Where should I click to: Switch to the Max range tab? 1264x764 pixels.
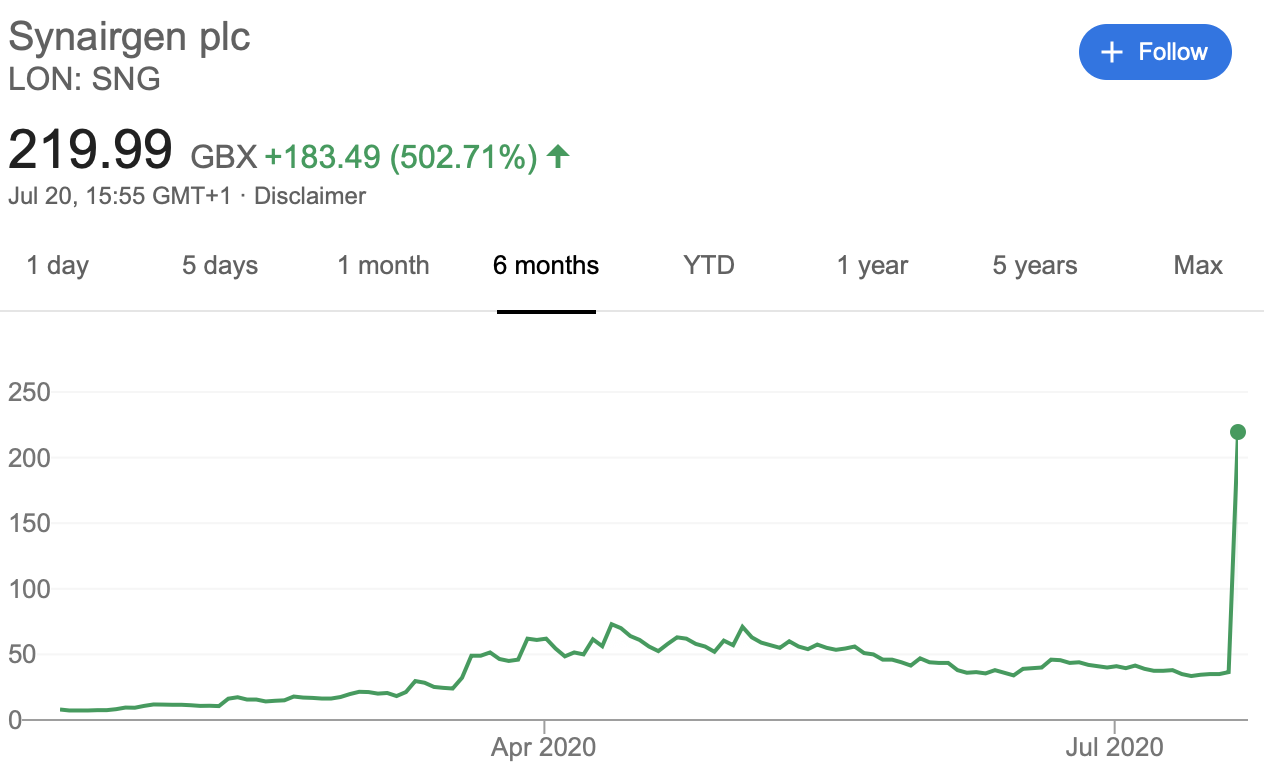tap(1198, 265)
